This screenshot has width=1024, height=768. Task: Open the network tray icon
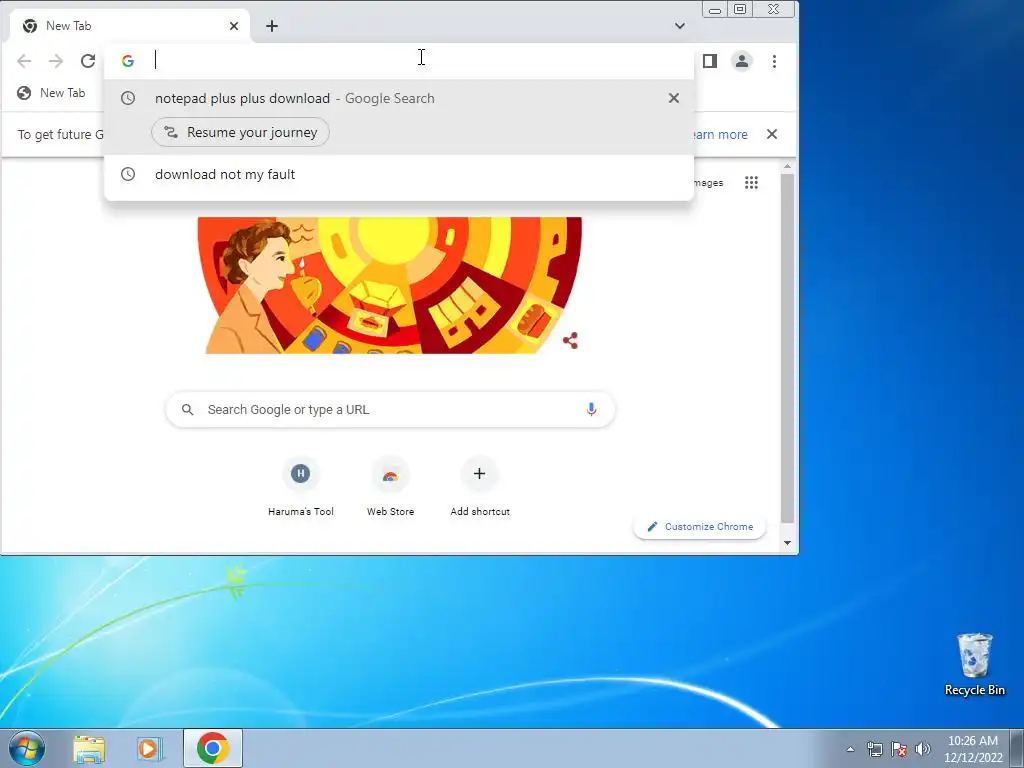coord(874,749)
